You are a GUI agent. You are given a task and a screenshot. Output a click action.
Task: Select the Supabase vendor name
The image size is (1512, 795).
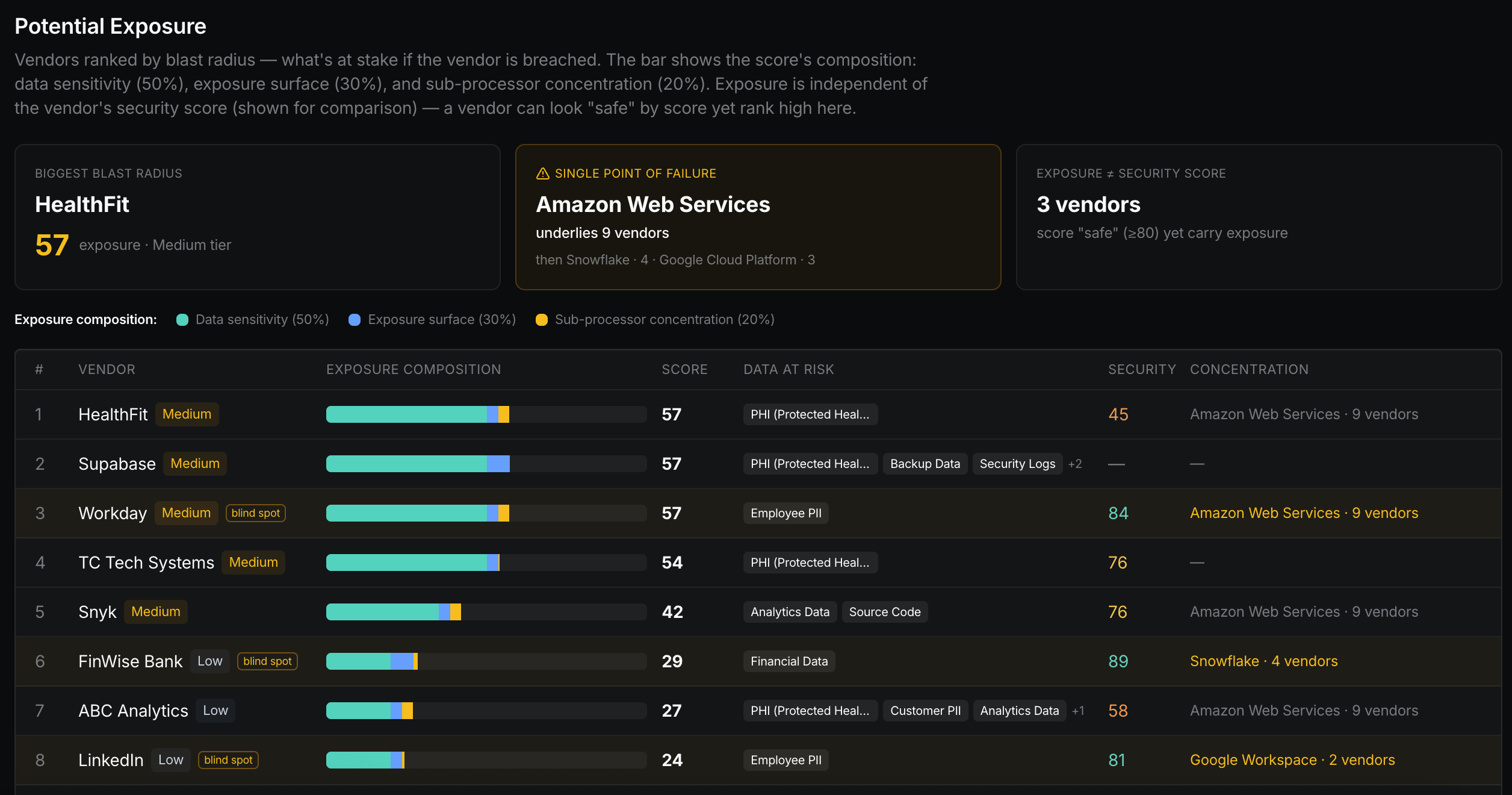click(117, 464)
